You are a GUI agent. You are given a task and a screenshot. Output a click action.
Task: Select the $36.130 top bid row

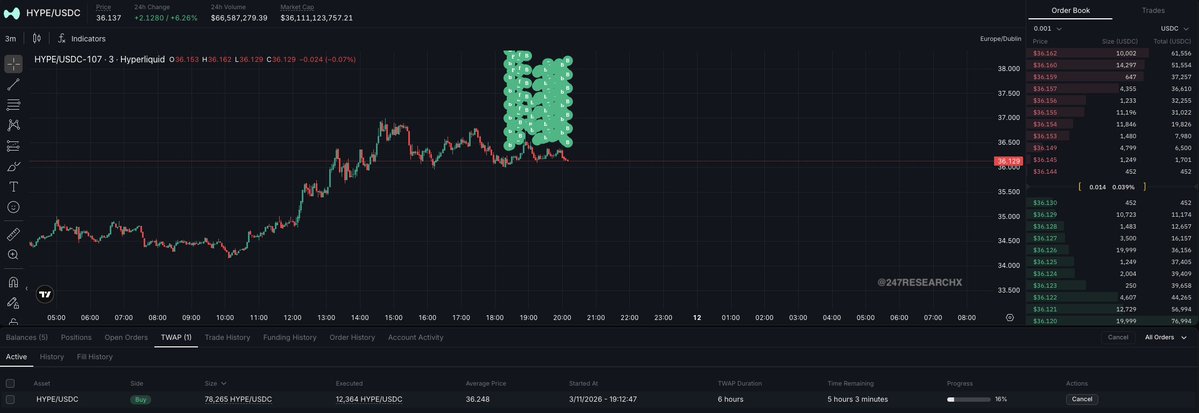point(1112,203)
